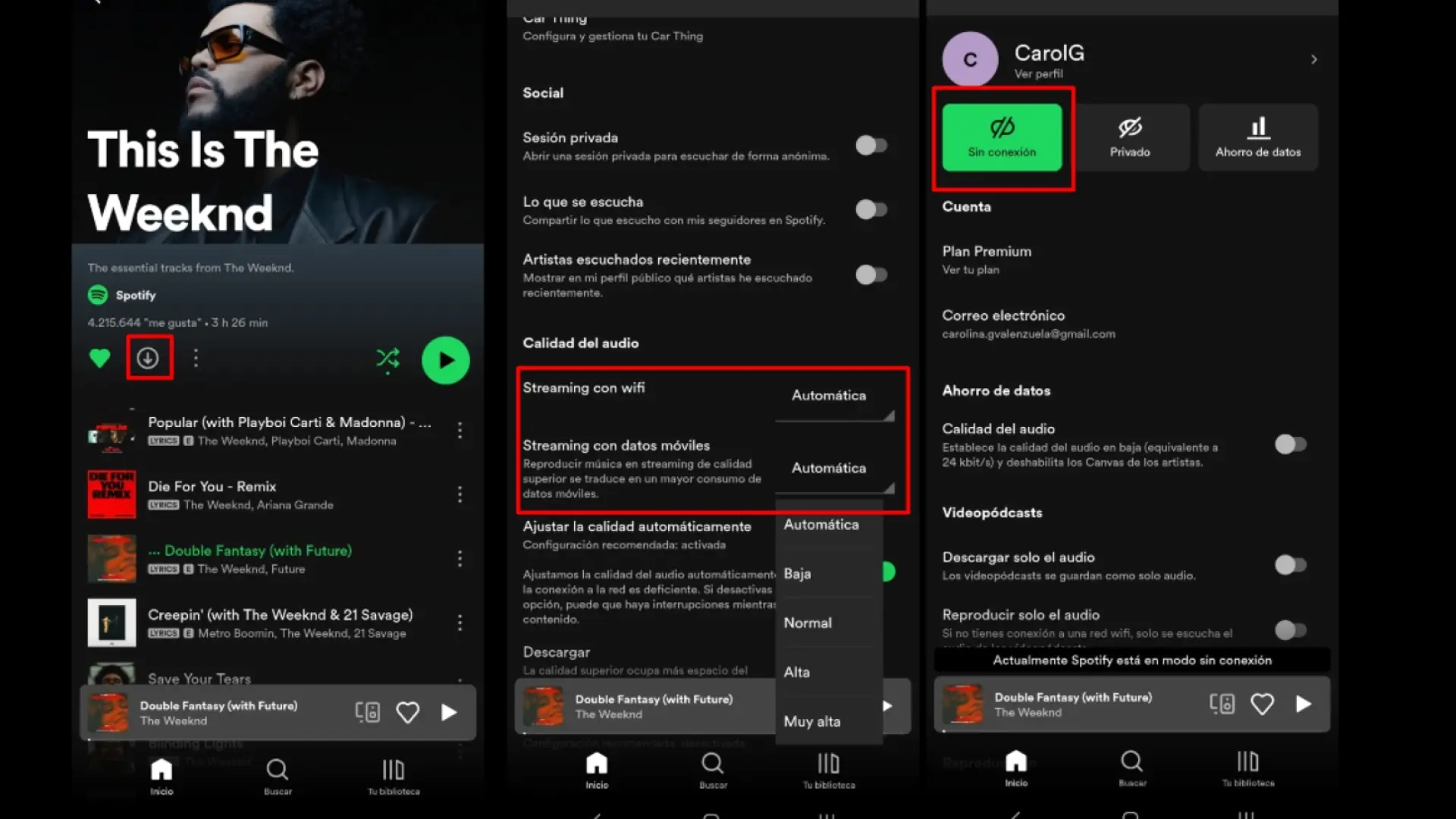Toggle Descargar solo el audio switch
This screenshot has width=1456, height=819.
[1290, 565]
